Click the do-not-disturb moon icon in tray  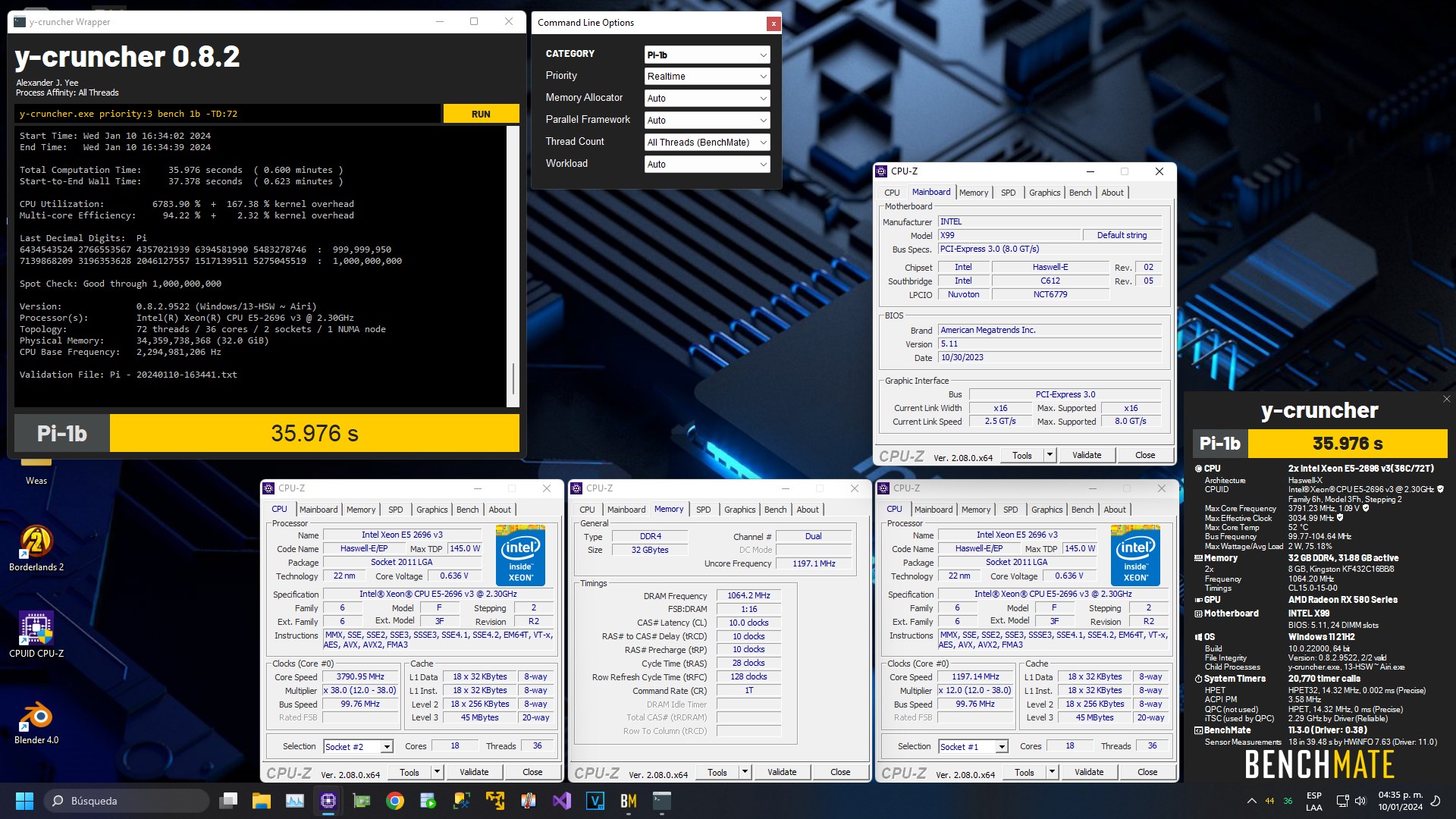pyautogui.click(x=1436, y=801)
